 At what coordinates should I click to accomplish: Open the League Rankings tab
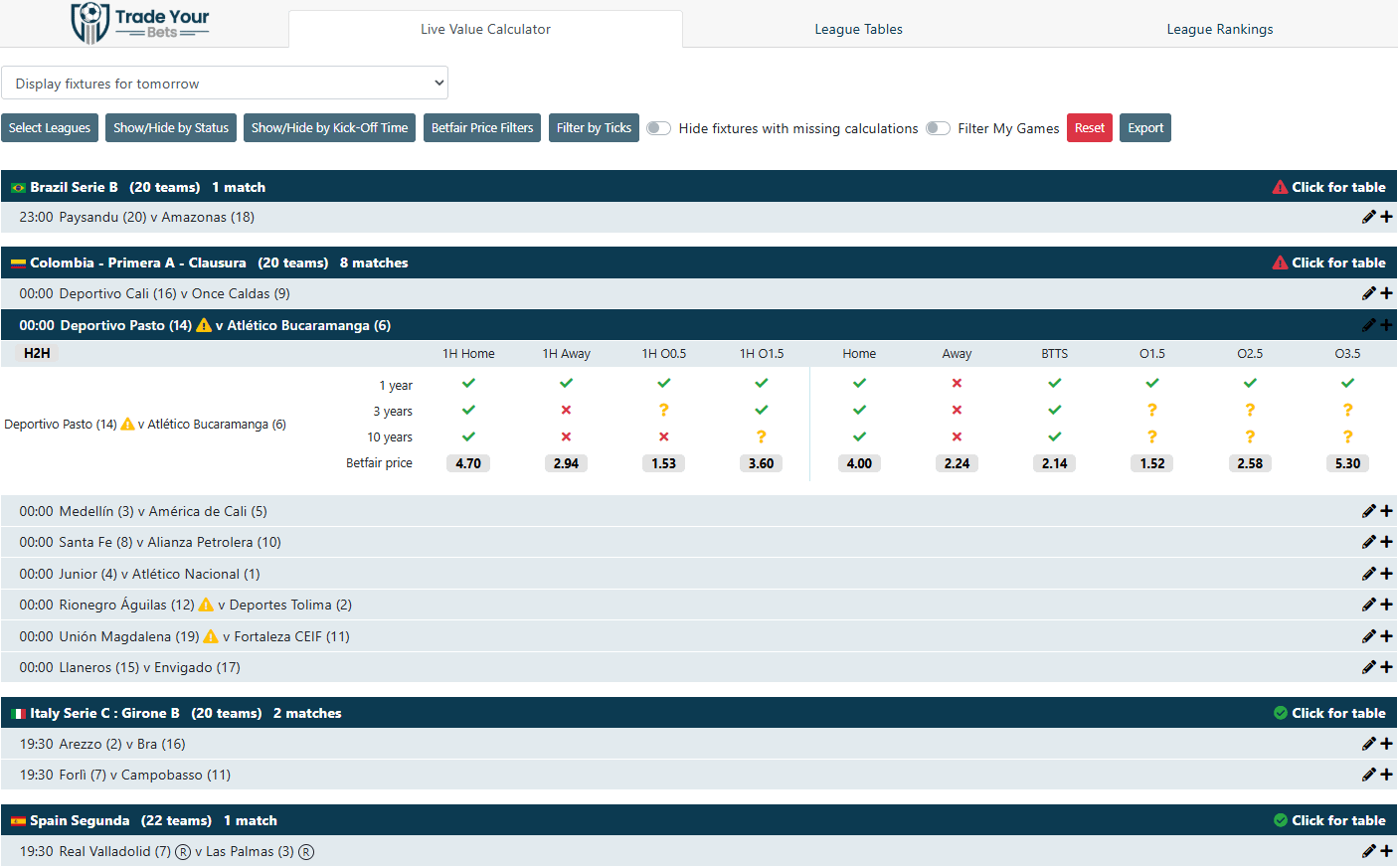click(1220, 29)
